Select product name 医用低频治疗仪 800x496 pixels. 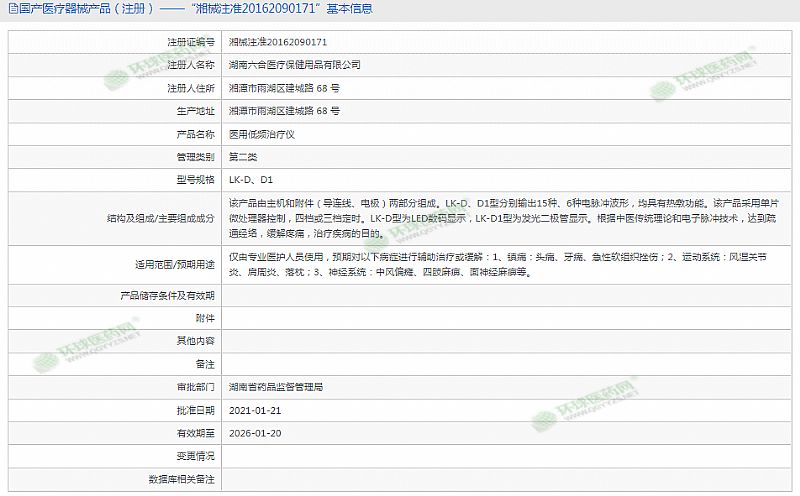coord(262,134)
